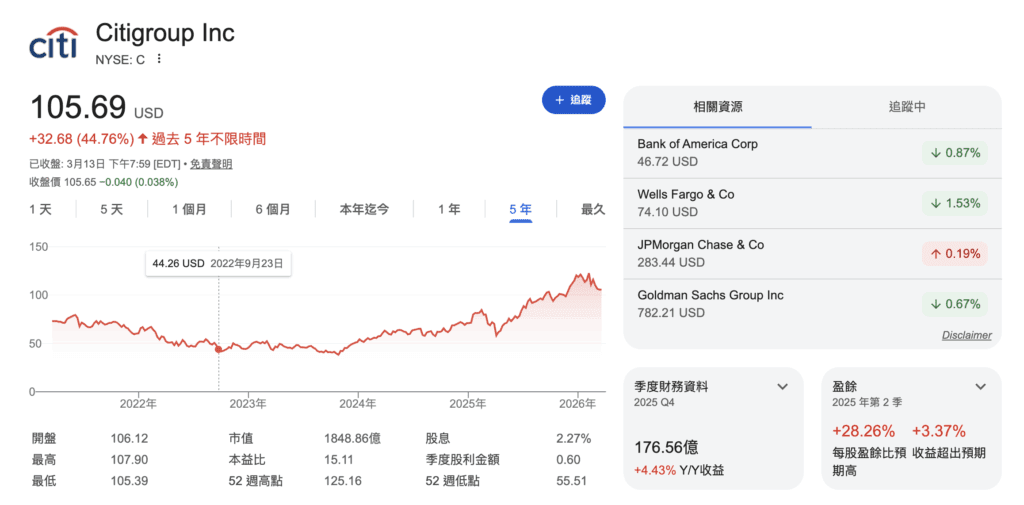Switch to the 相關資源 tab
This screenshot has height=505, width=1024.
(718, 107)
